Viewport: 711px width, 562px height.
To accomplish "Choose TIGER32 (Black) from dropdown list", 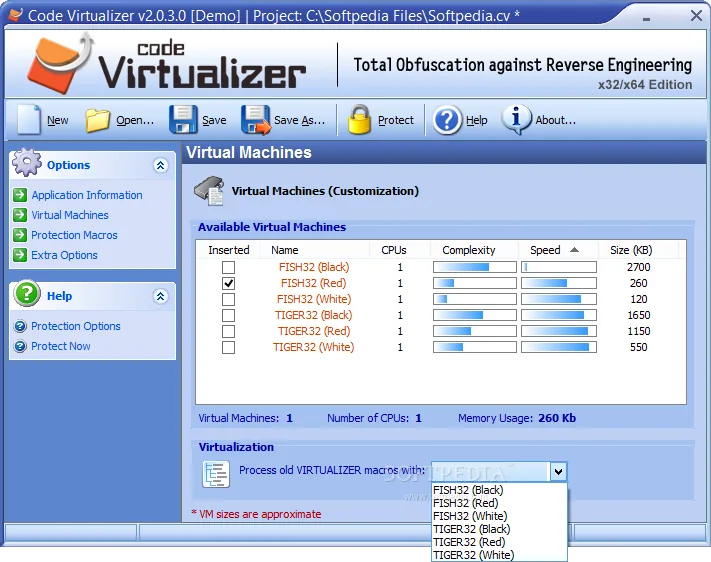I will [499, 529].
